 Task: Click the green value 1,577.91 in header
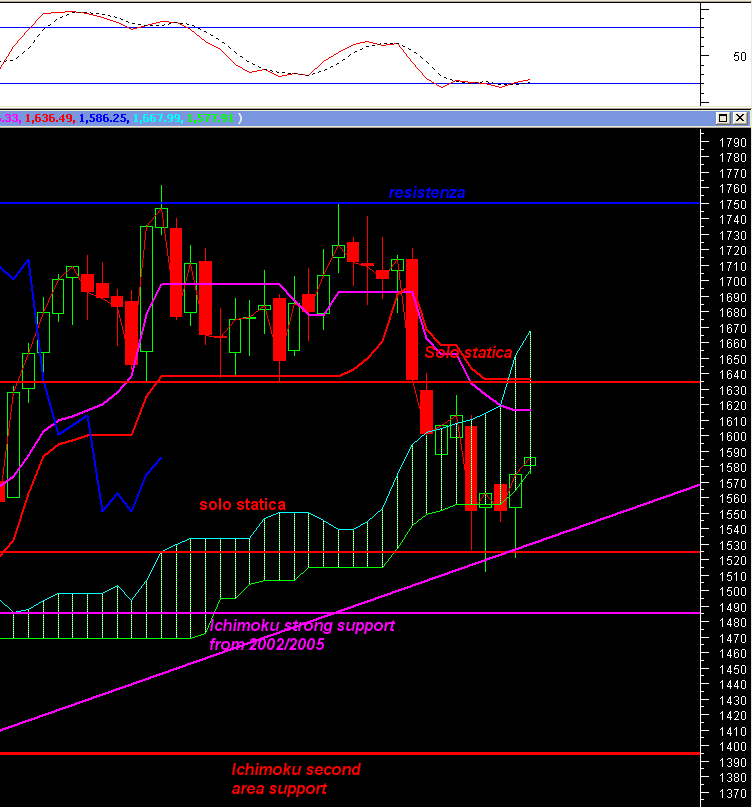[x=211, y=118]
